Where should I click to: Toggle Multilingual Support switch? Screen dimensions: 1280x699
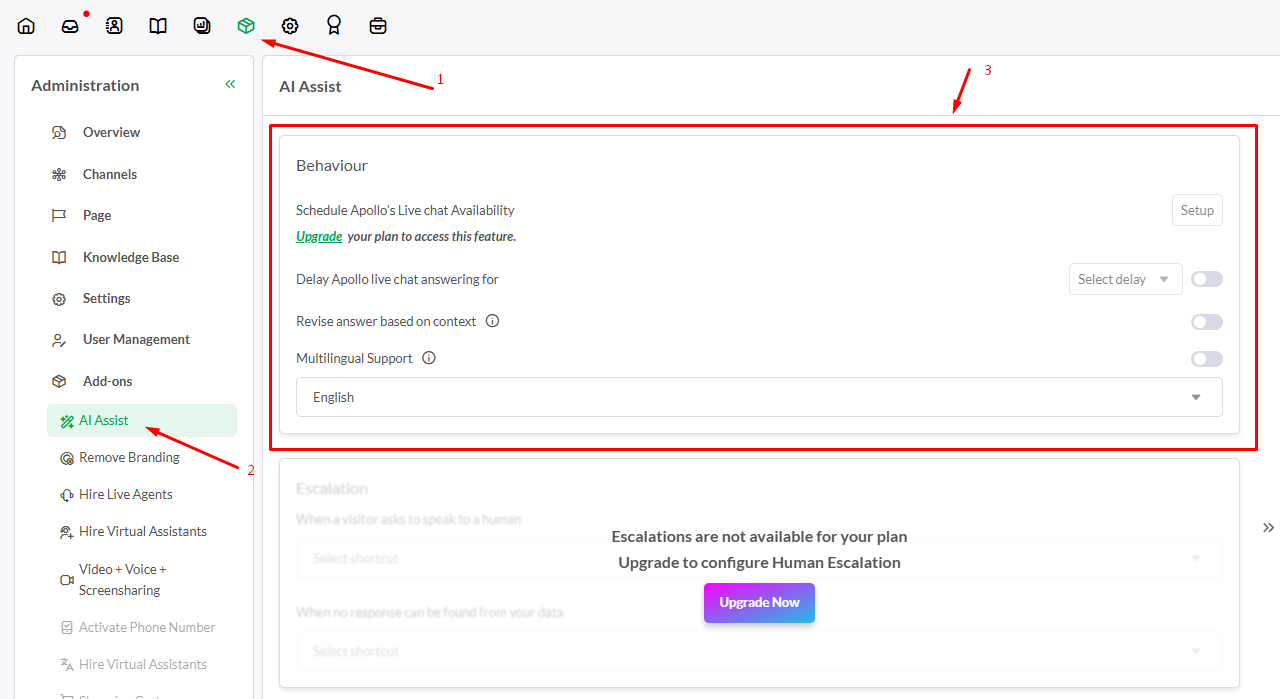tap(1207, 359)
